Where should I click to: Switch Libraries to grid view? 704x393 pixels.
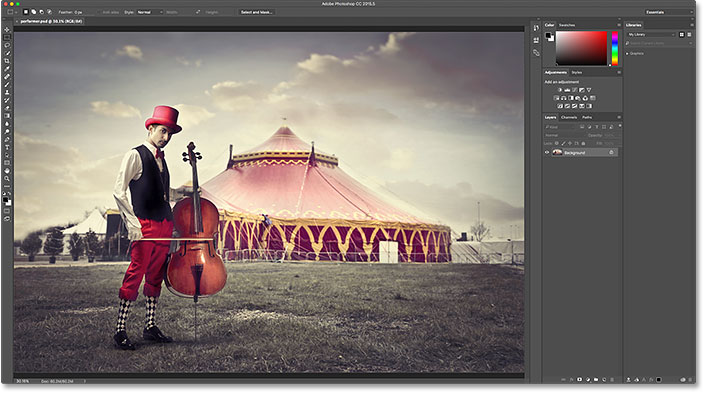(682, 35)
